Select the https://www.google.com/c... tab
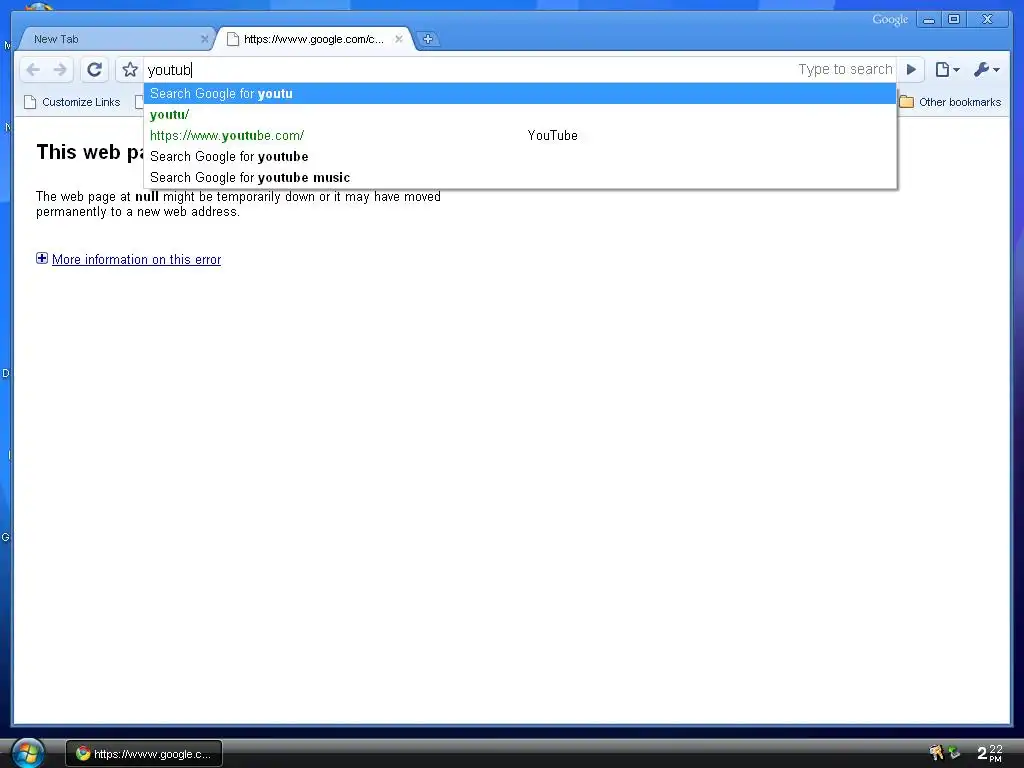Viewport: 1024px width, 768px height. [x=313, y=39]
